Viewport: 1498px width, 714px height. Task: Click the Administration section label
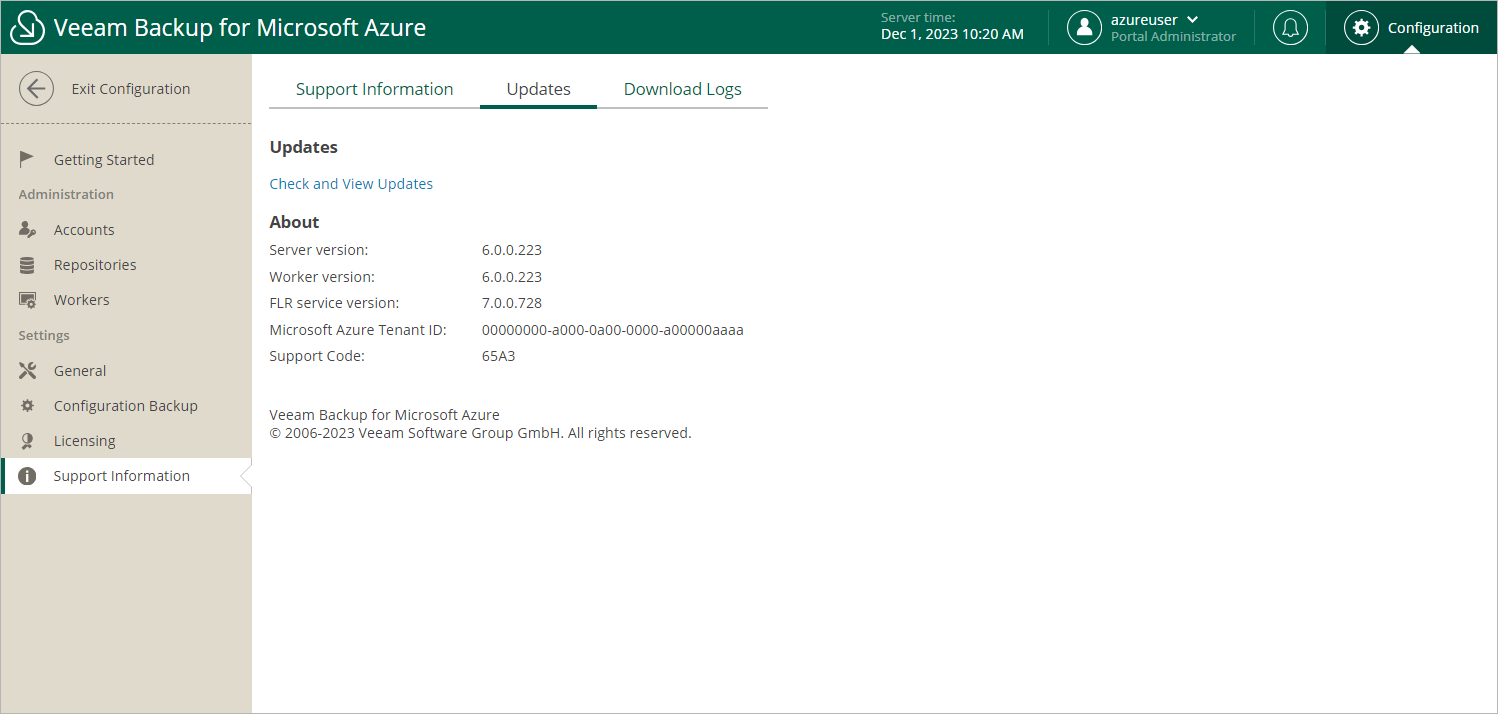[66, 195]
